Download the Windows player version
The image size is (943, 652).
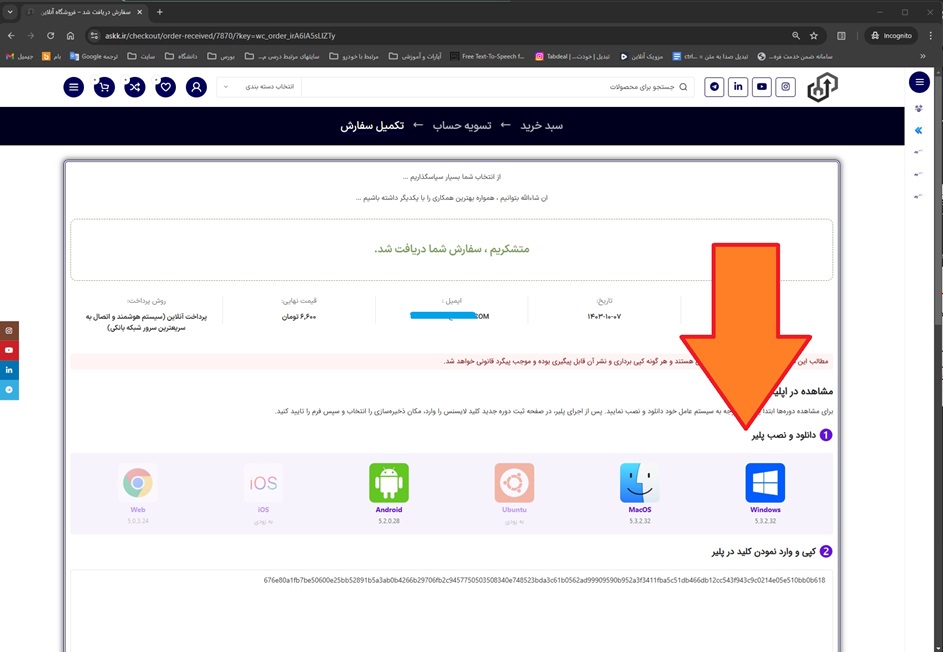765,484
